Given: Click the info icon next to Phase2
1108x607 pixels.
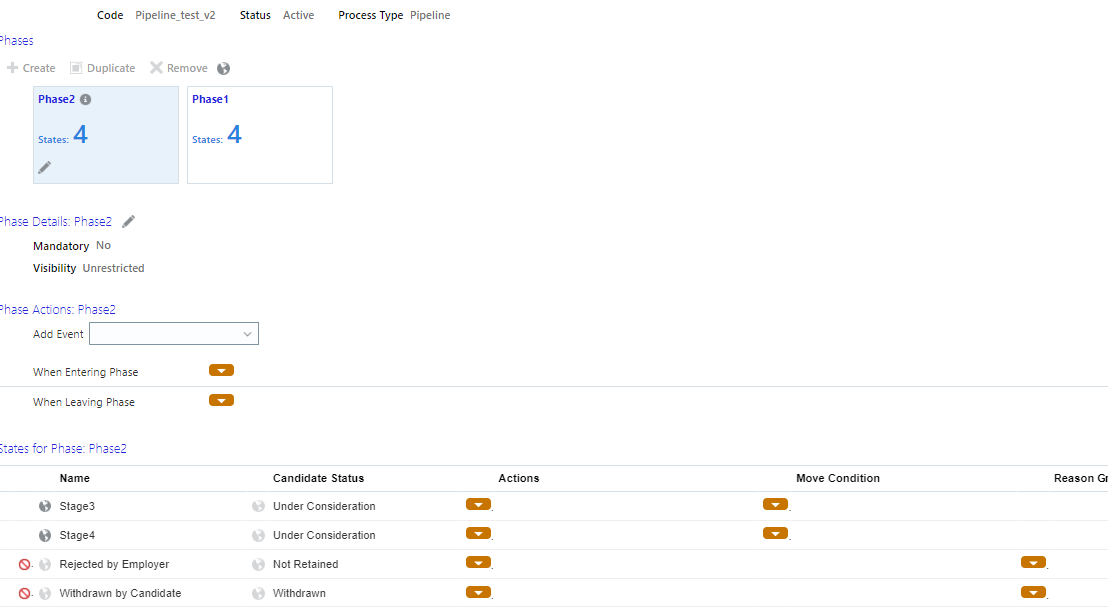Looking at the screenshot, I should tap(86, 100).
